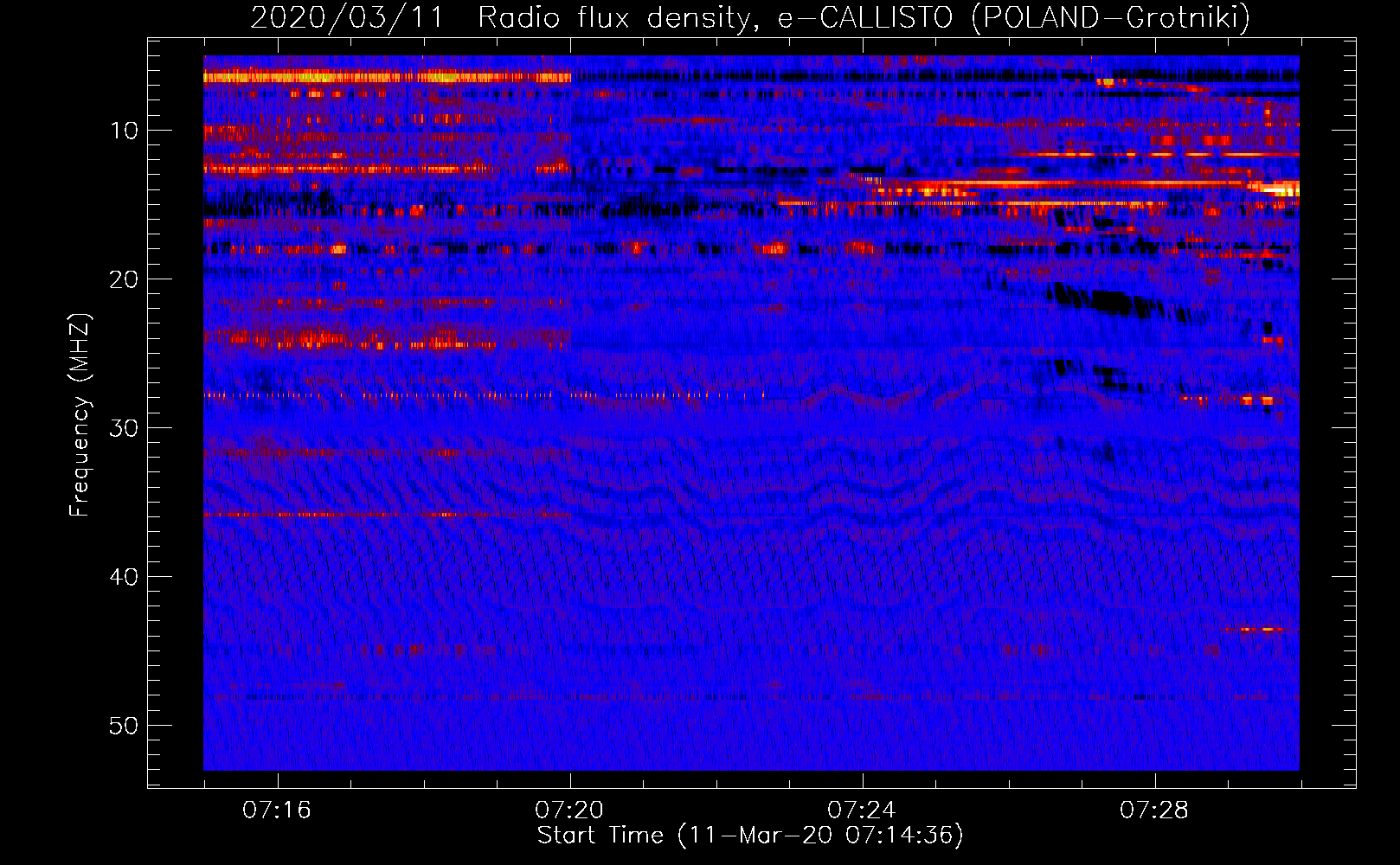
Task: Select the 'Frequency (MHZ)' y-axis label
Action: (x=80, y=414)
